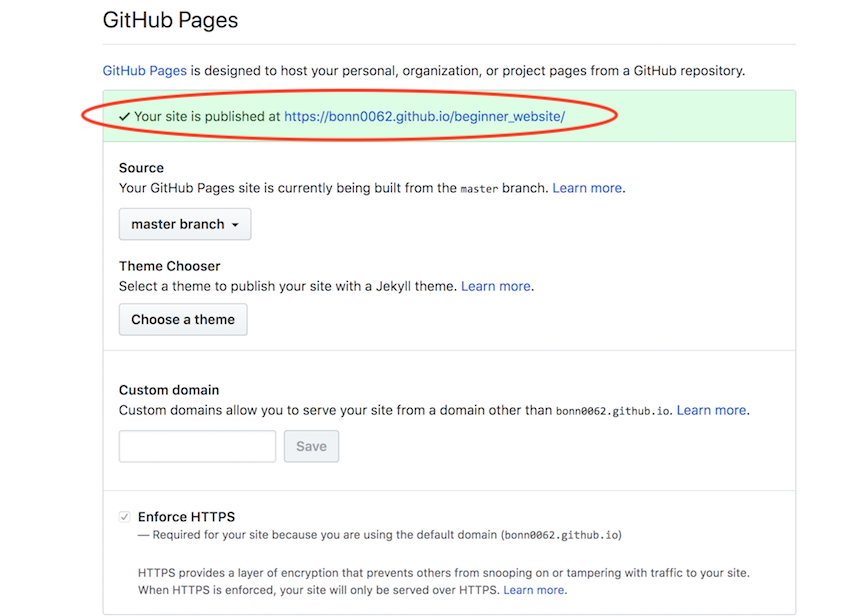Open Learn more link about custom domains

[711, 410]
